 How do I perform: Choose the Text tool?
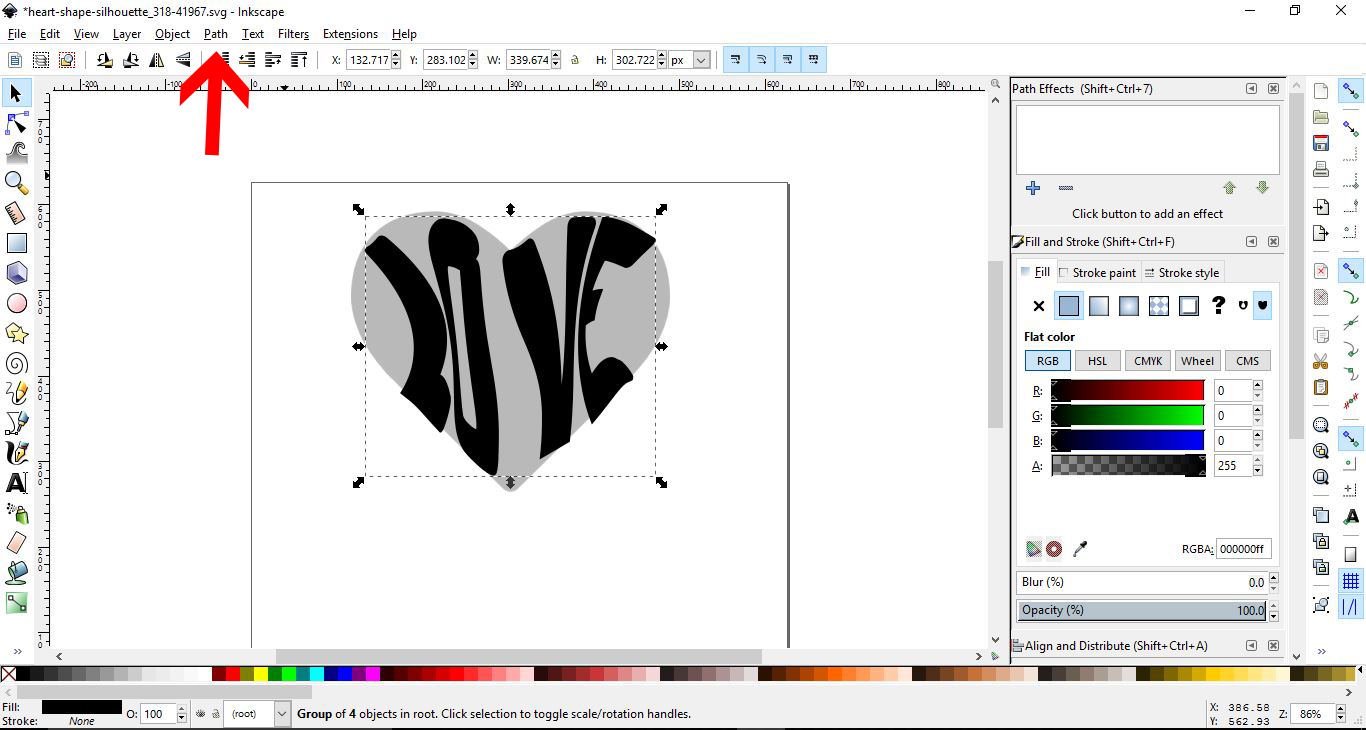click(15, 483)
